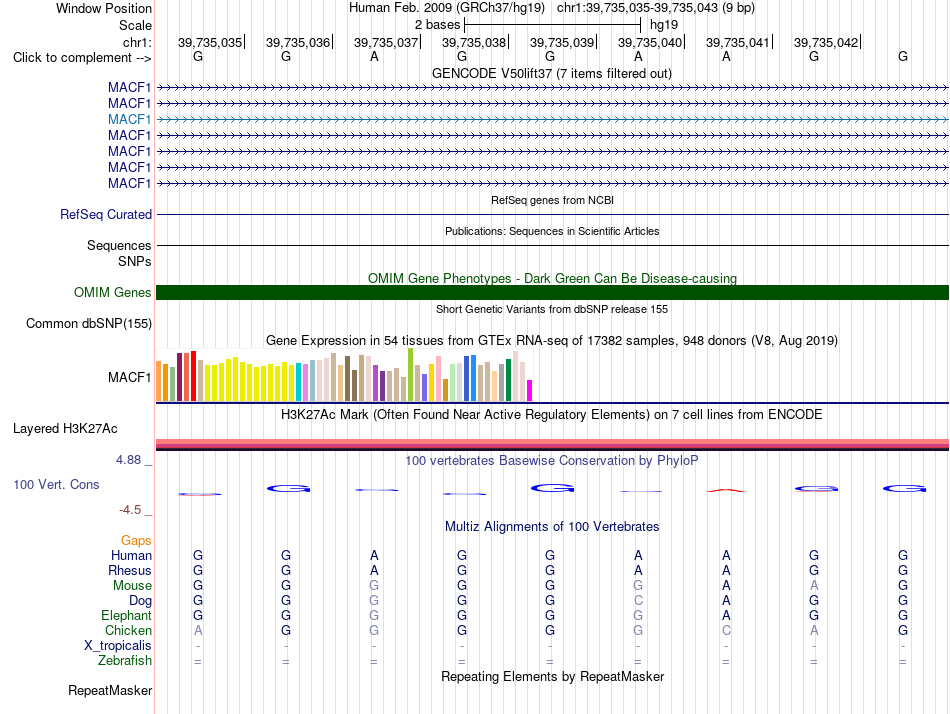Click the Dog C base in alignment
Screen dimensions: 950x714
point(638,601)
